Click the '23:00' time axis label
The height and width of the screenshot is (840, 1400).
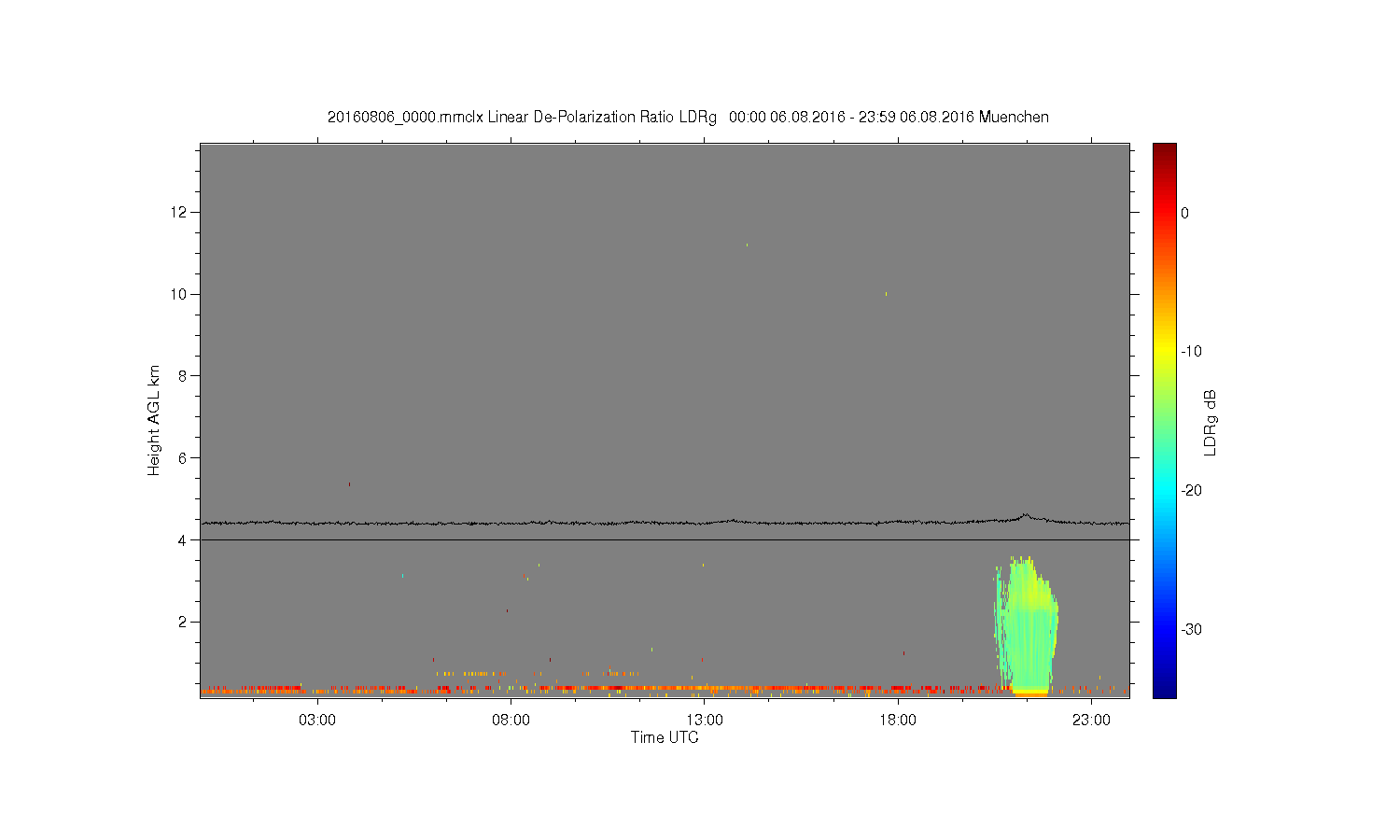[1091, 721]
